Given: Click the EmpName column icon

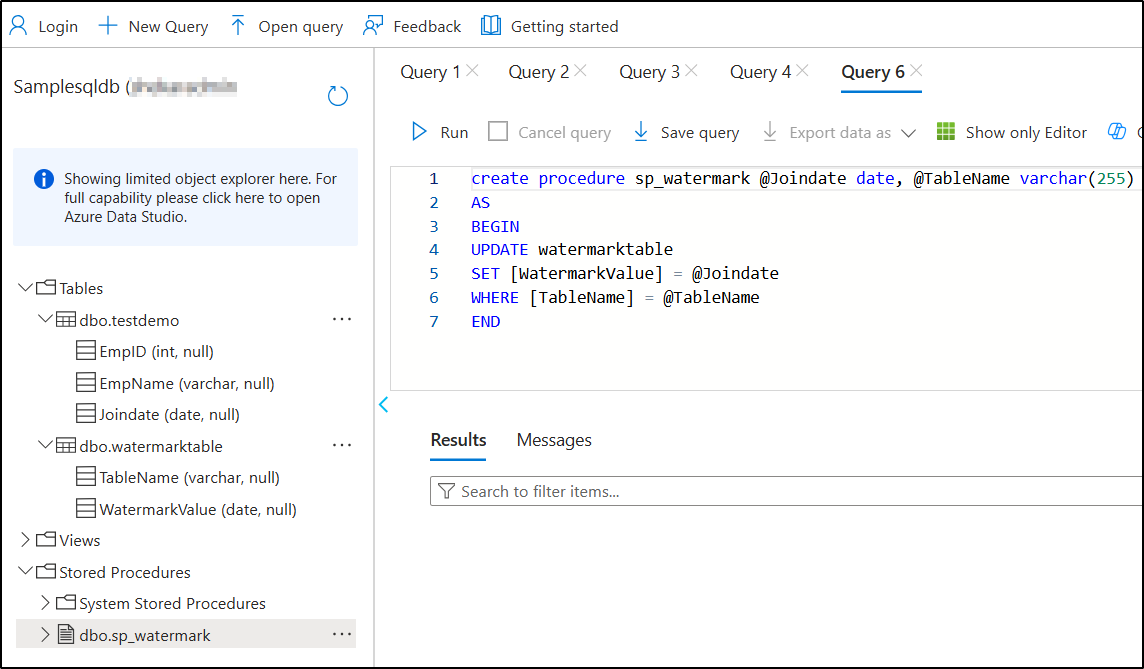Looking at the screenshot, I should (86, 382).
